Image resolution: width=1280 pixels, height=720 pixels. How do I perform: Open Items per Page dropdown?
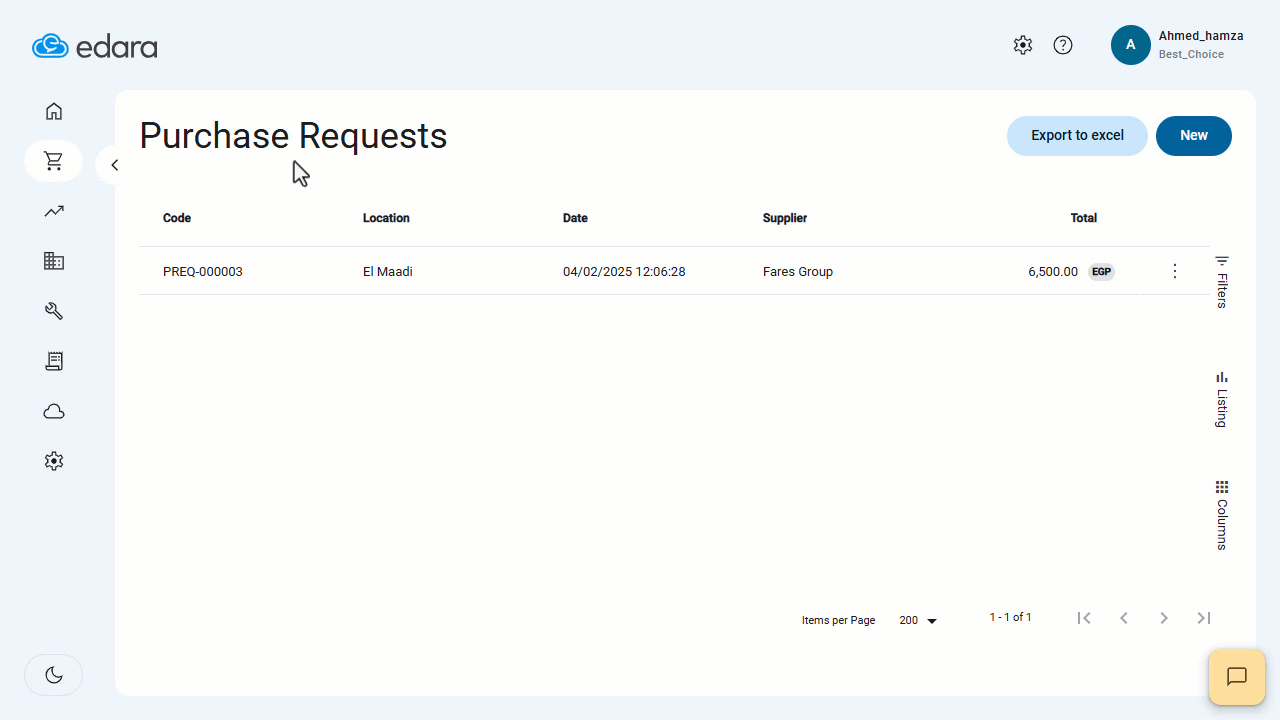(x=918, y=620)
